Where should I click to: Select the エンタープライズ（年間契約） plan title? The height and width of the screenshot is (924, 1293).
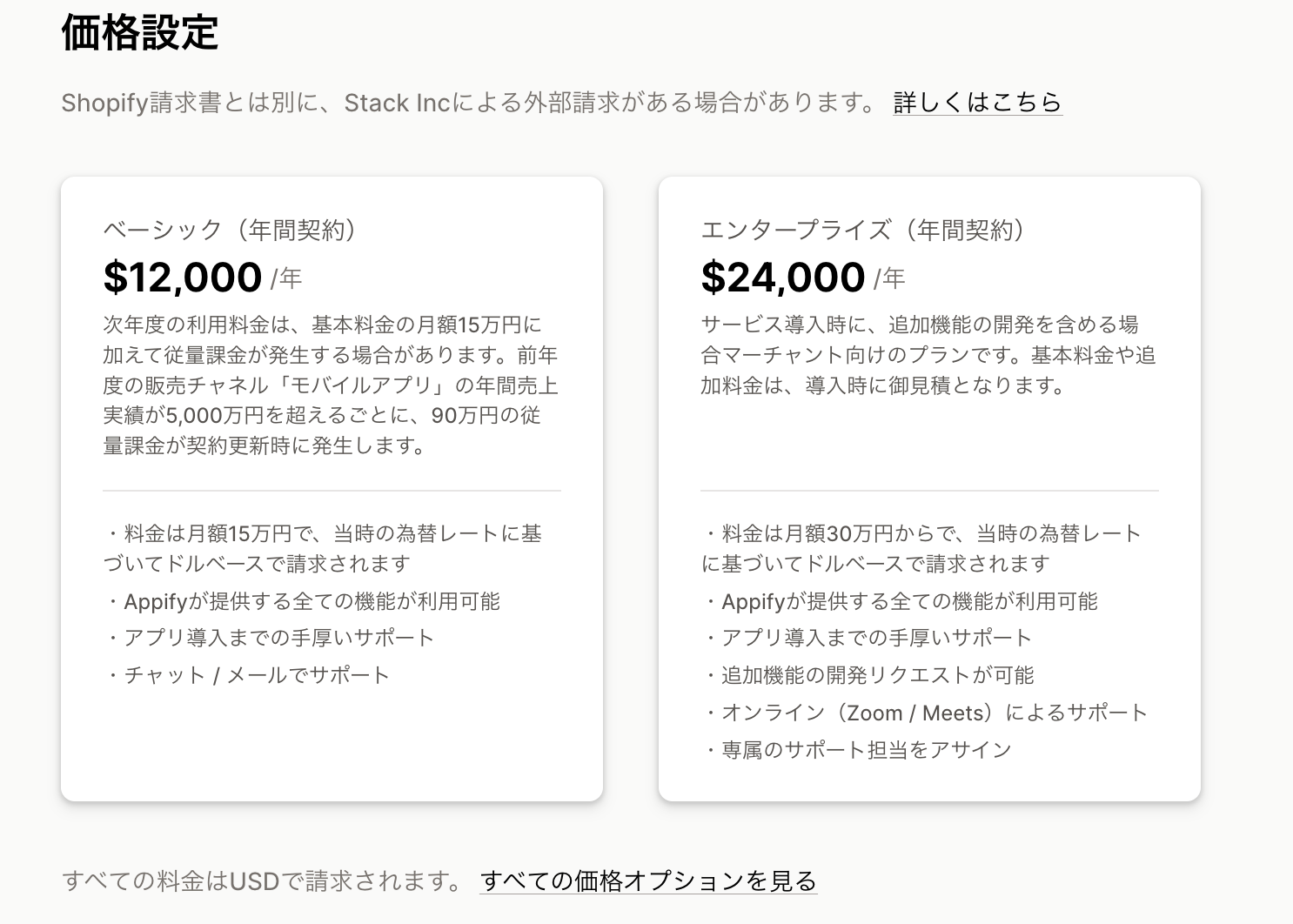(863, 230)
